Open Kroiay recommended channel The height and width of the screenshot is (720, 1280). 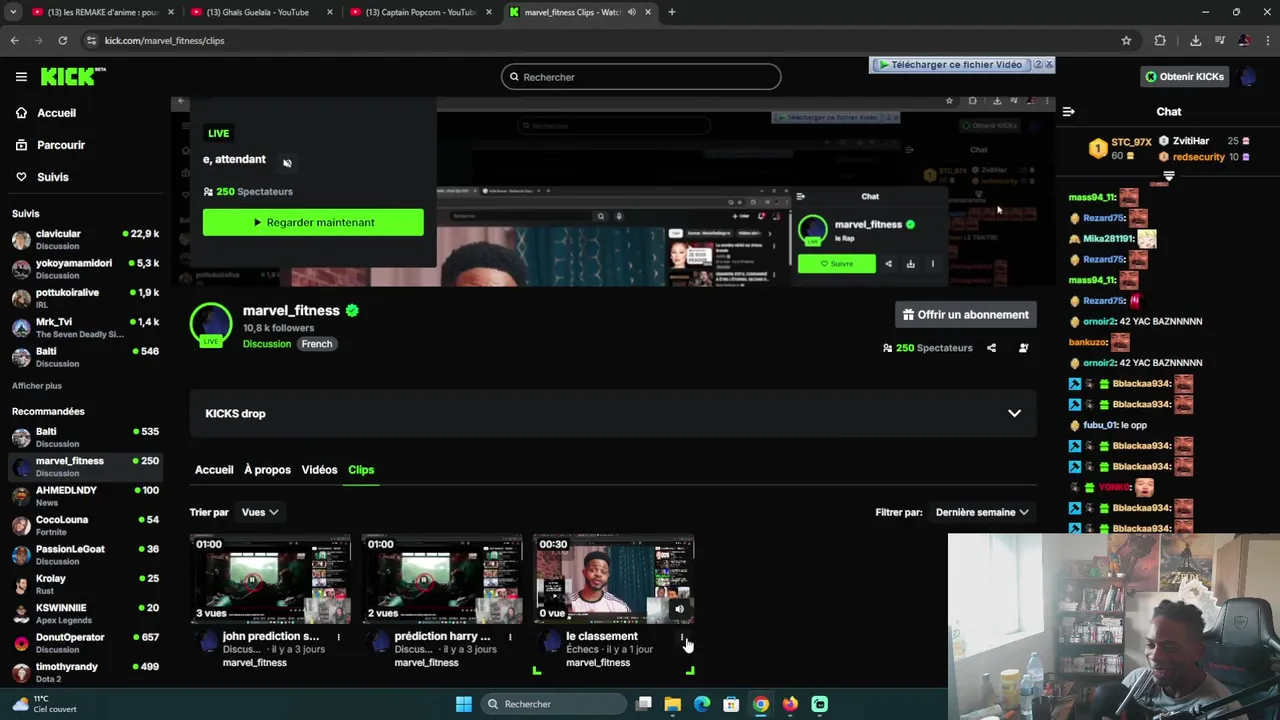[85, 584]
